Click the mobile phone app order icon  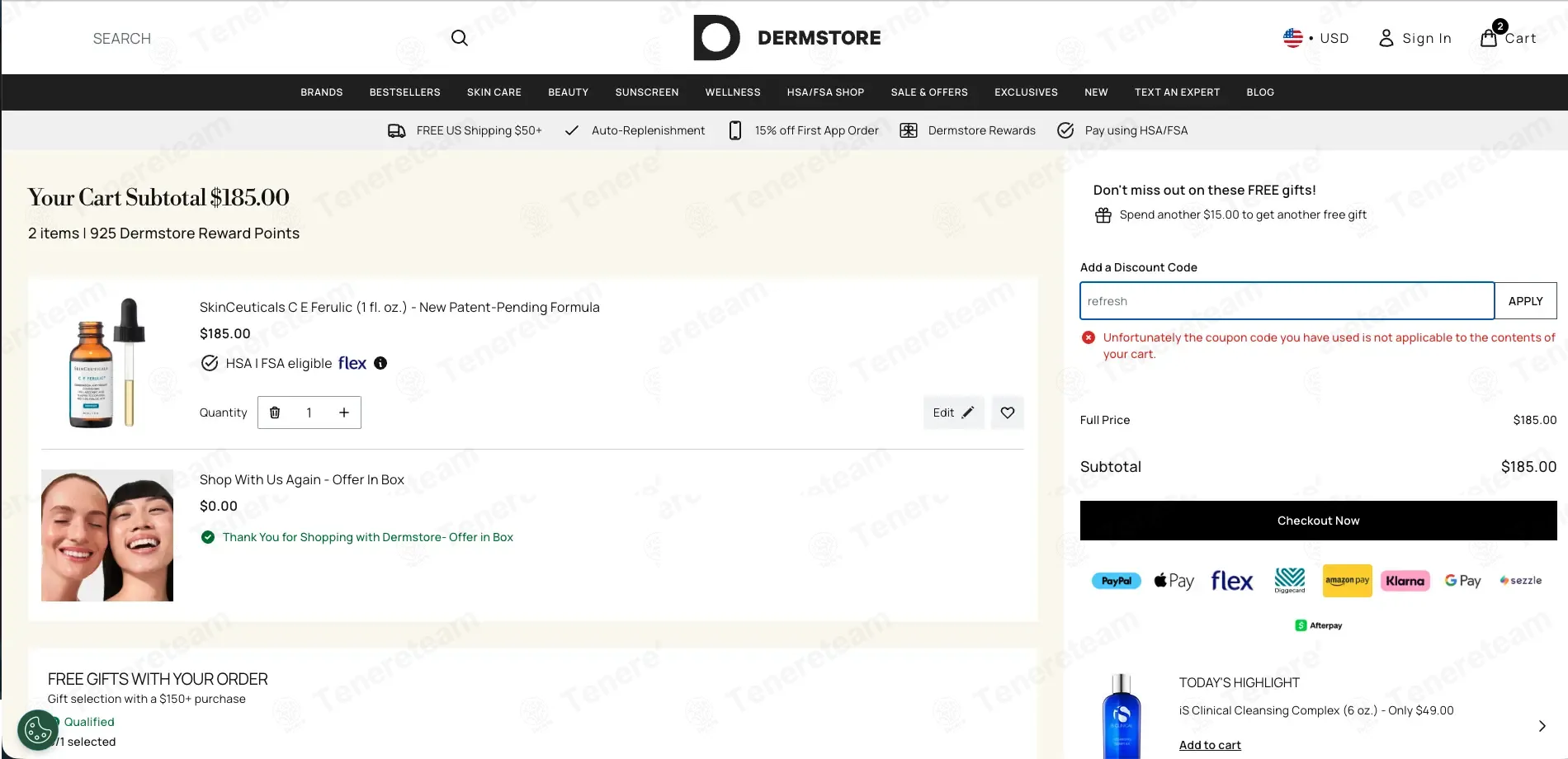click(734, 130)
